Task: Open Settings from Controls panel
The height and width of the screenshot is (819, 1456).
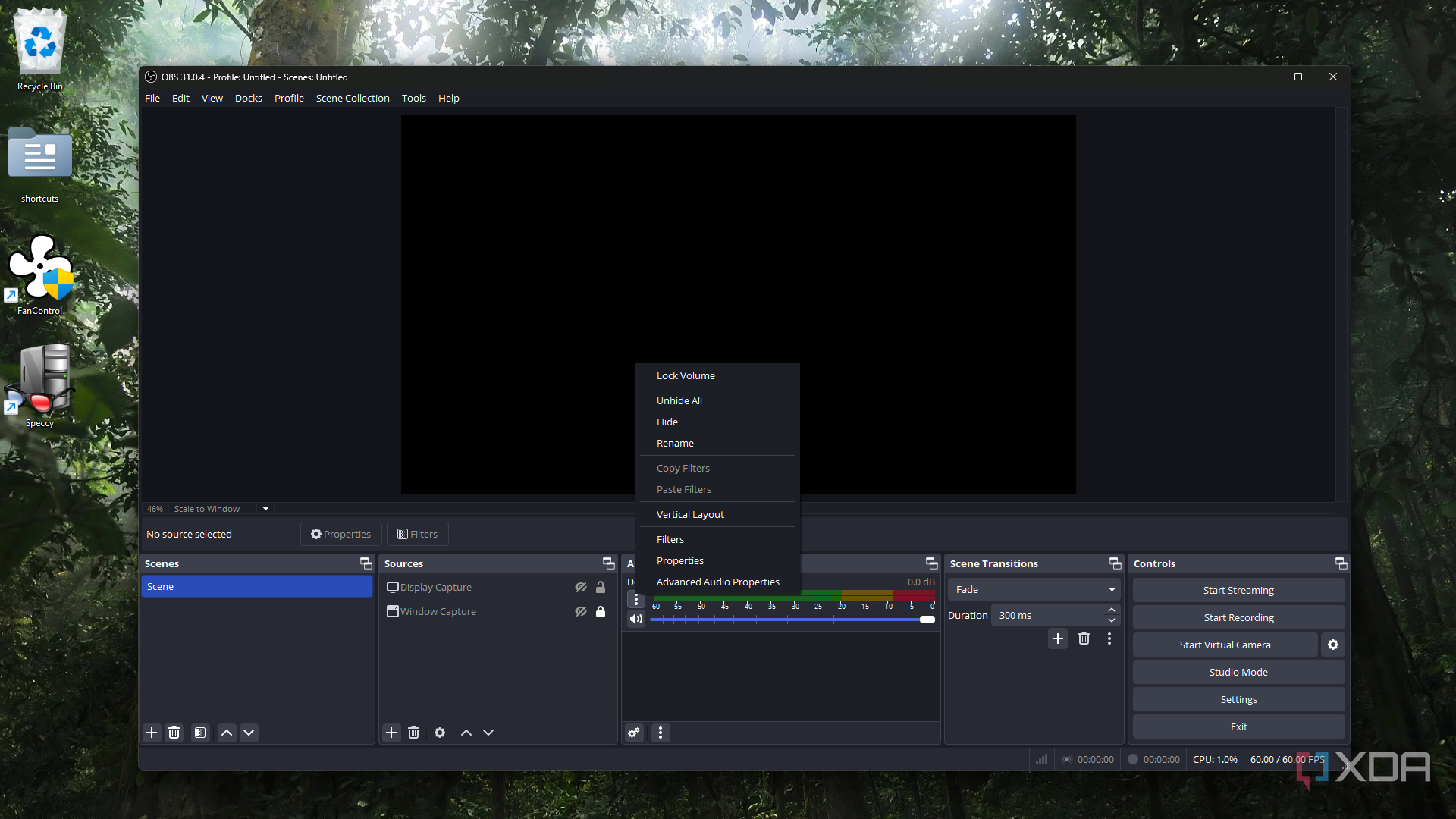Action: (1238, 699)
